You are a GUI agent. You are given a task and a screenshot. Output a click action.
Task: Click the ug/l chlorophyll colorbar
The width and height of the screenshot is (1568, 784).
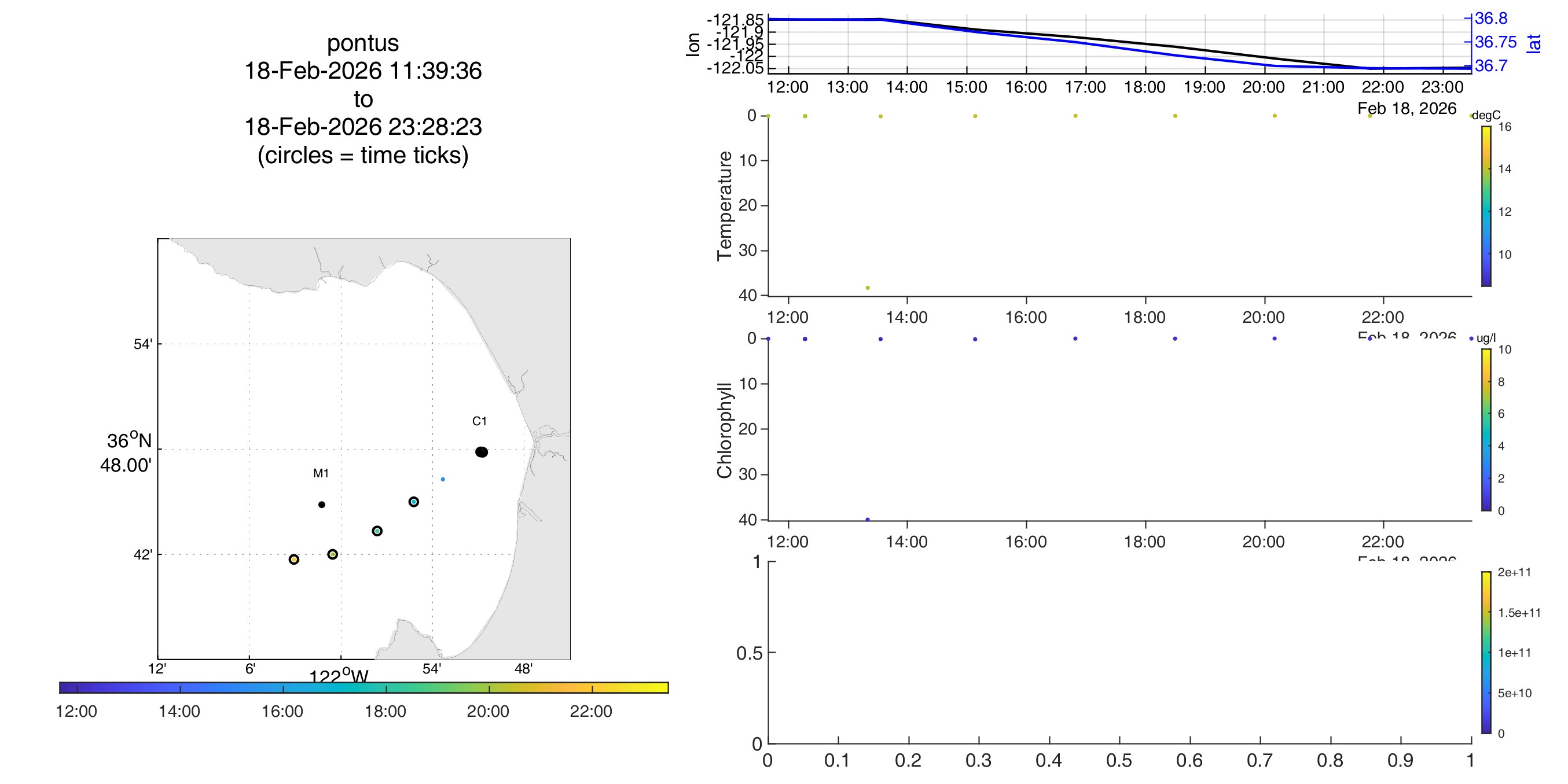(1486, 430)
